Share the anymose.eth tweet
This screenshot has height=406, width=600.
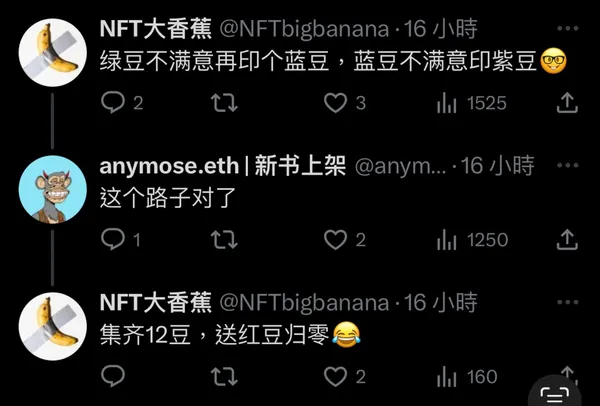coord(567,240)
